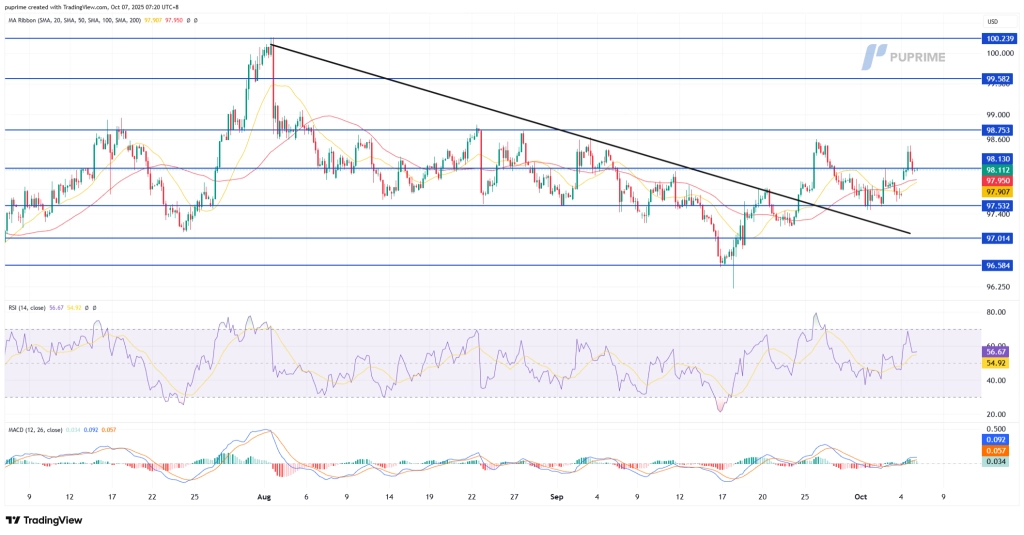
Task: Click the 97.532 support price label
Action: pyautogui.click(x=1000, y=206)
